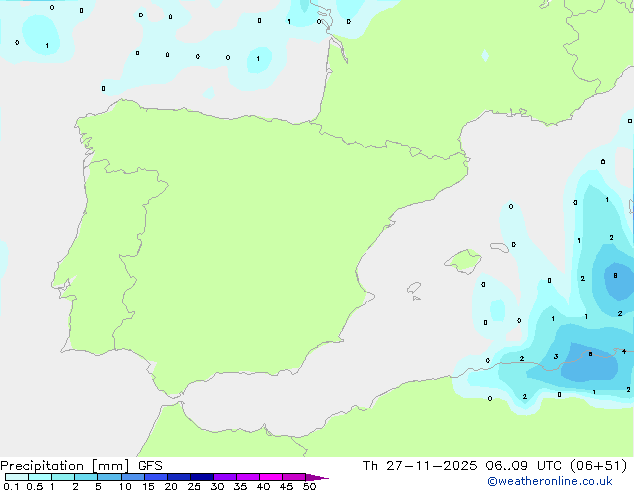Click the 5 to 10 mm legend swatch

(109, 477)
